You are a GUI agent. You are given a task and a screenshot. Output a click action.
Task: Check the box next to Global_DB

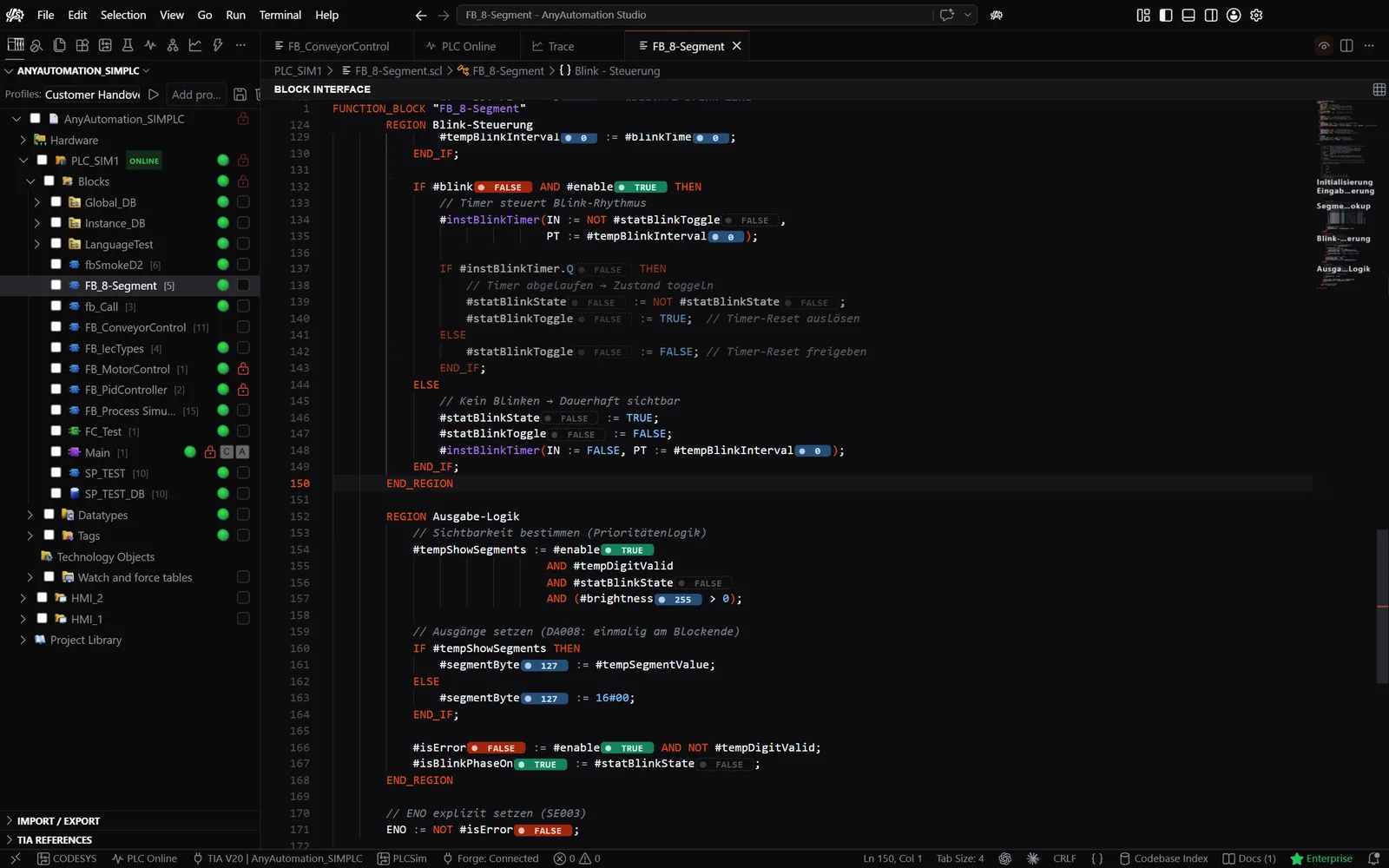pyautogui.click(x=56, y=201)
